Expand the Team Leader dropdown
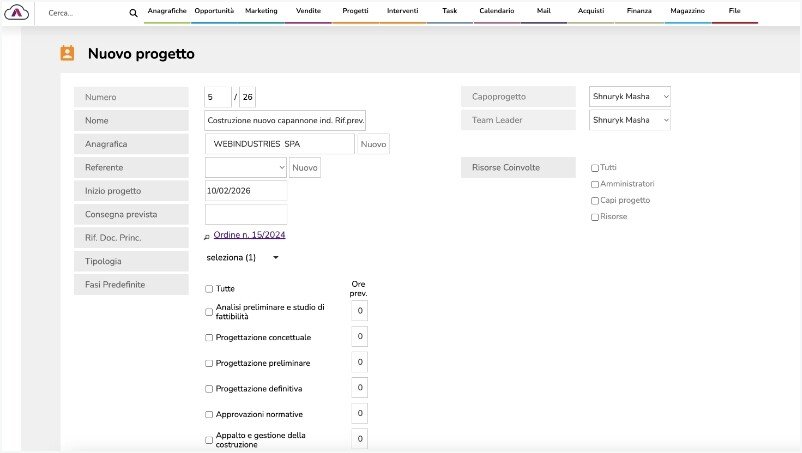This screenshot has width=802, height=453. 630,120
